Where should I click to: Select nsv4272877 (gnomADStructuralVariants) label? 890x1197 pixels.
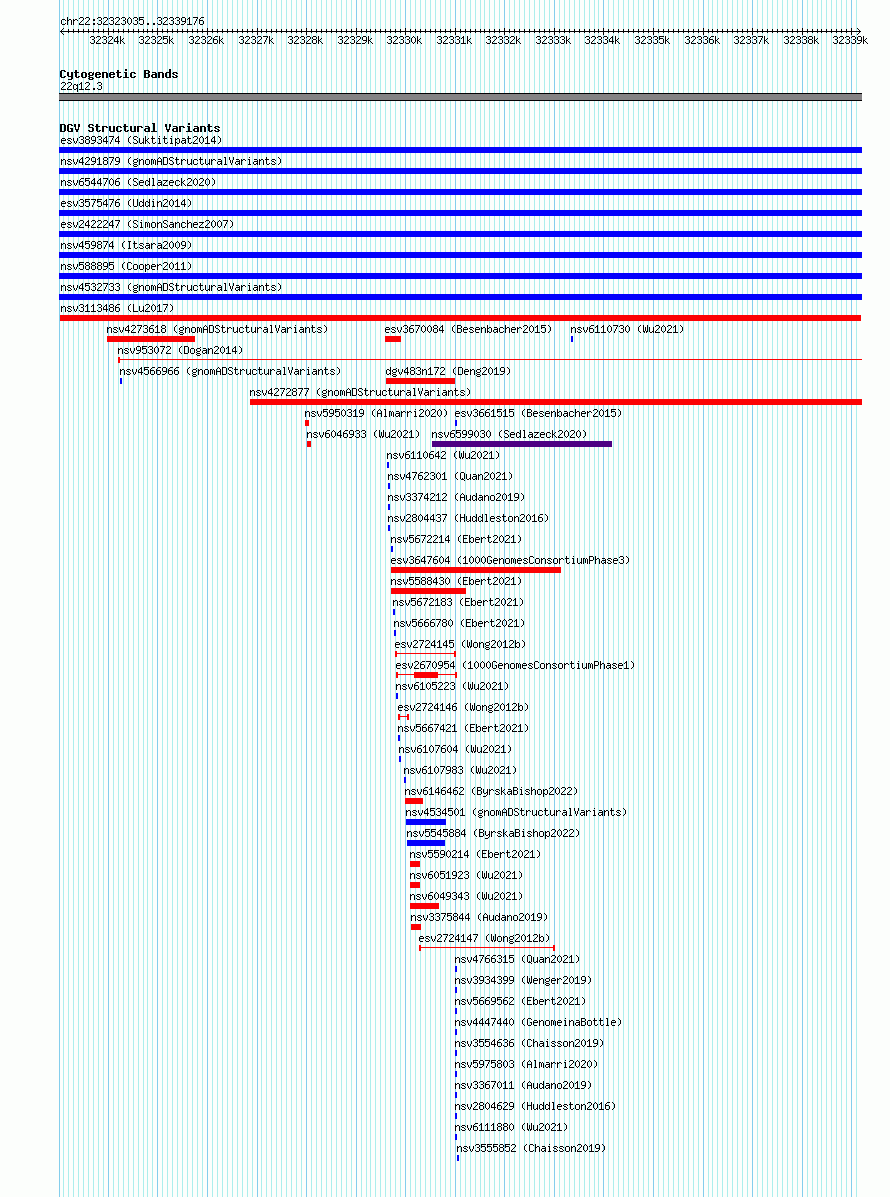[360, 392]
